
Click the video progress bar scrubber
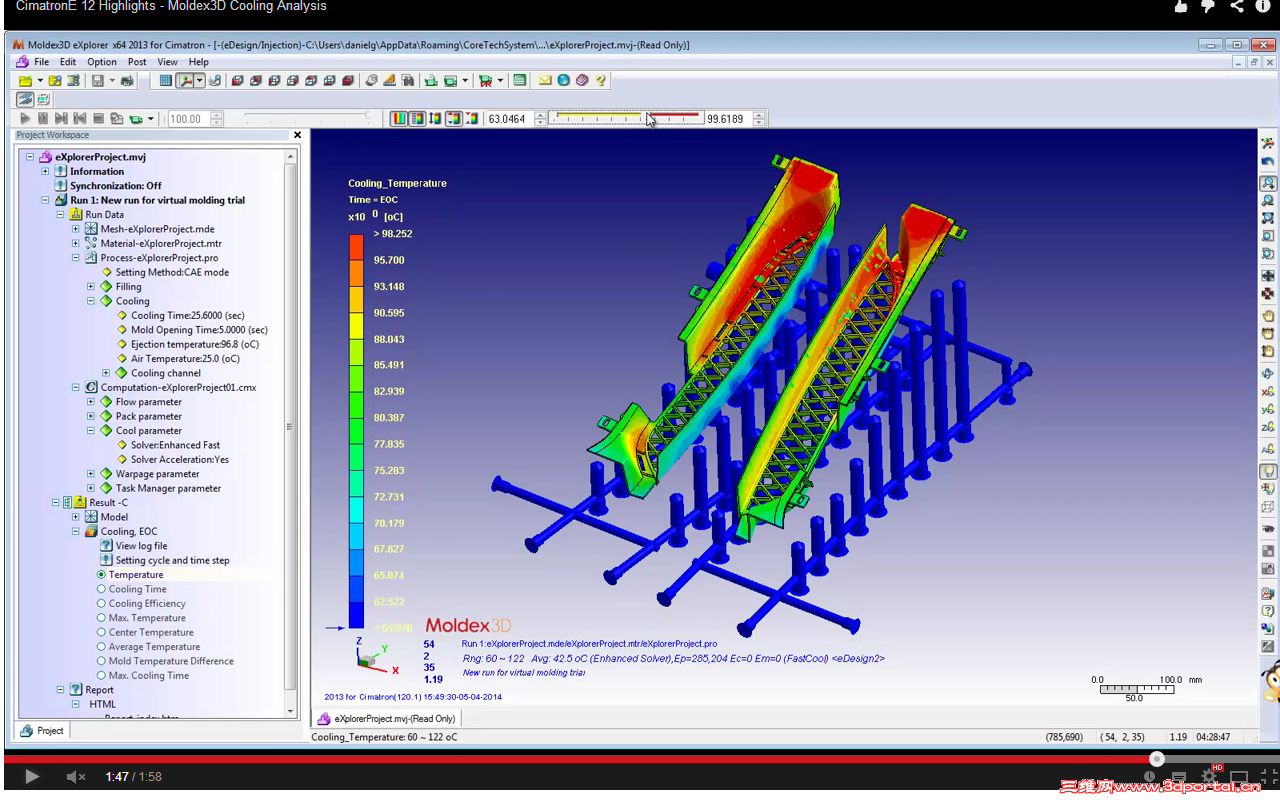tap(1157, 759)
